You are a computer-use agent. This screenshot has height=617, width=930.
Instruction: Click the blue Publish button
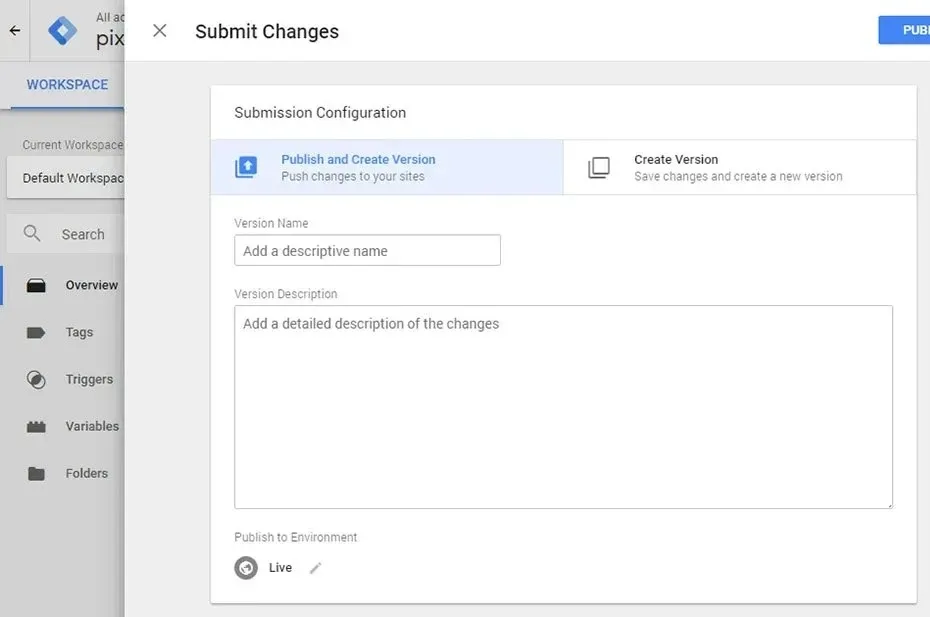tap(904, 30)
